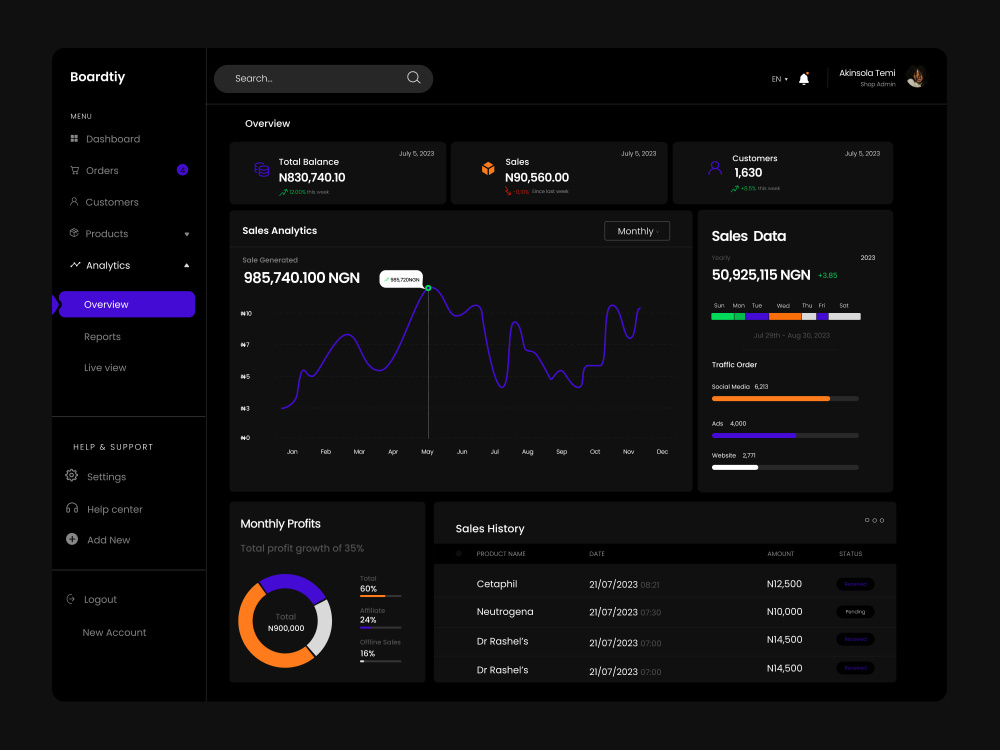Open the EN language dropdown

tap(779, 79)
